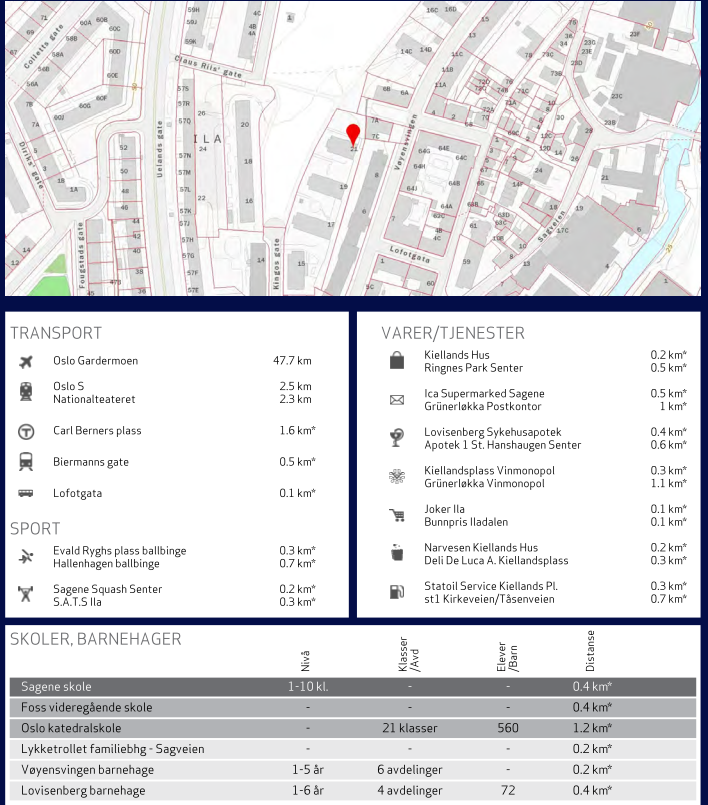Click the S.A.T.S Ila entry
This screenshot has height=805, width=708.
point(77,602)
